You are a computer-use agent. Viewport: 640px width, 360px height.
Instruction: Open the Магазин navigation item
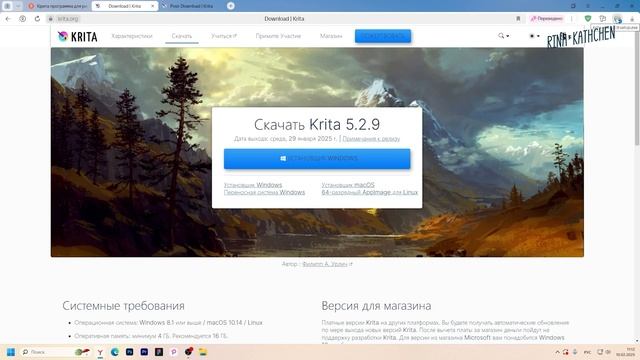[331, 36]
